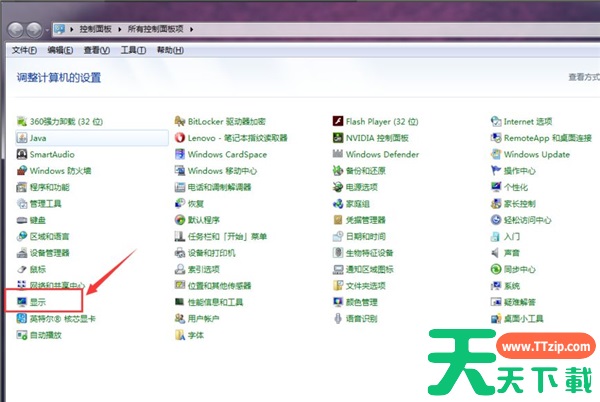Open the 文件(F) menu
Viewport: 600px width, 402px height.
pos(24,49)
